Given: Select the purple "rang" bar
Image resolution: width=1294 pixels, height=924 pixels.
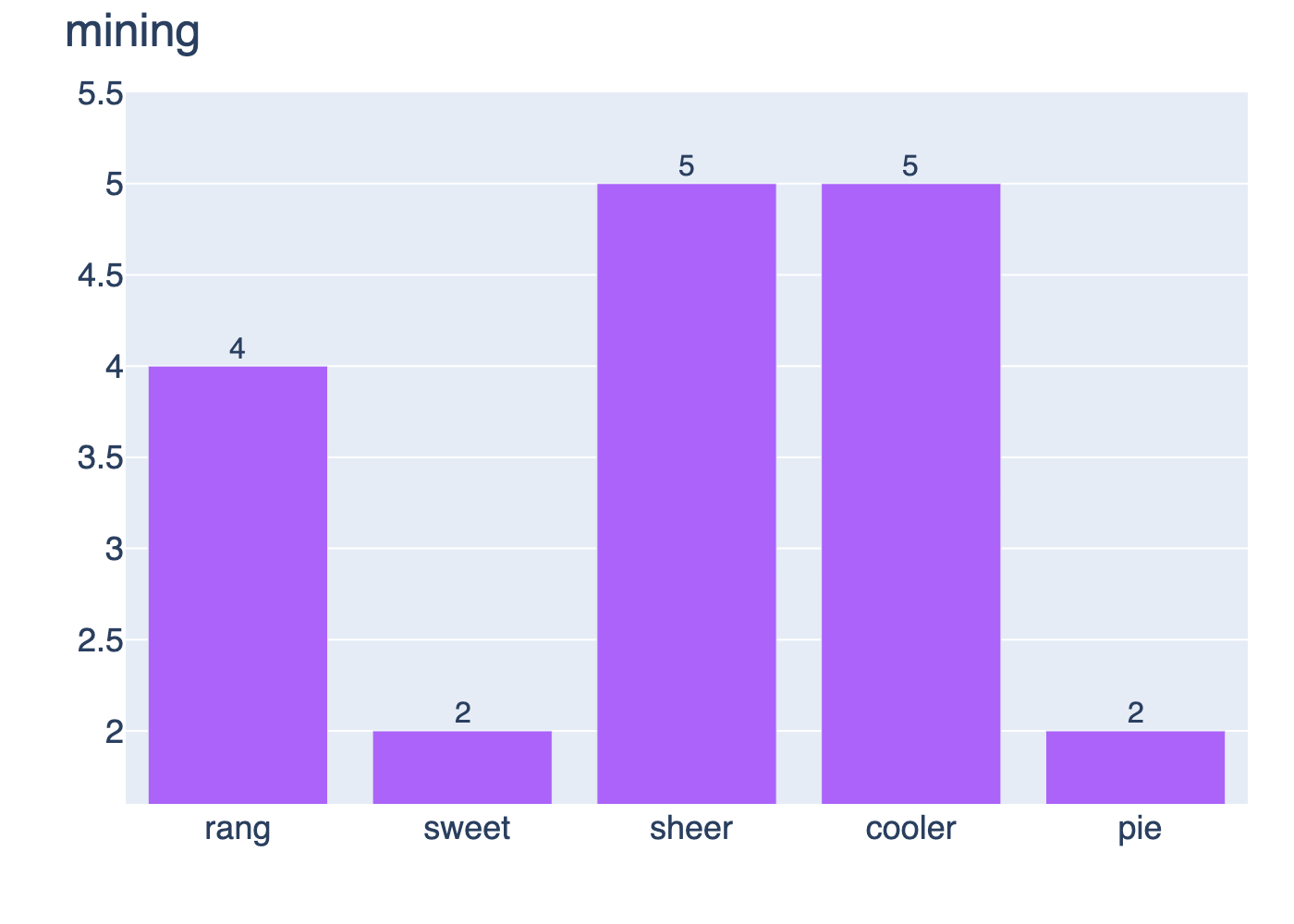Looking at the screenshot, I should [238, 584].
